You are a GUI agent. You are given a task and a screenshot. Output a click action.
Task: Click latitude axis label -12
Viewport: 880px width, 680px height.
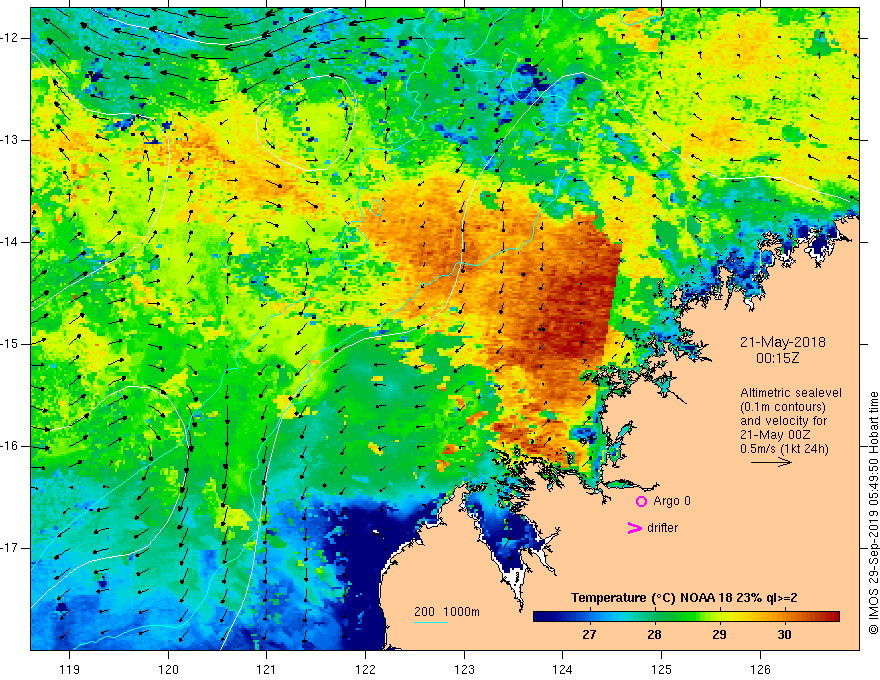(10, 38)
